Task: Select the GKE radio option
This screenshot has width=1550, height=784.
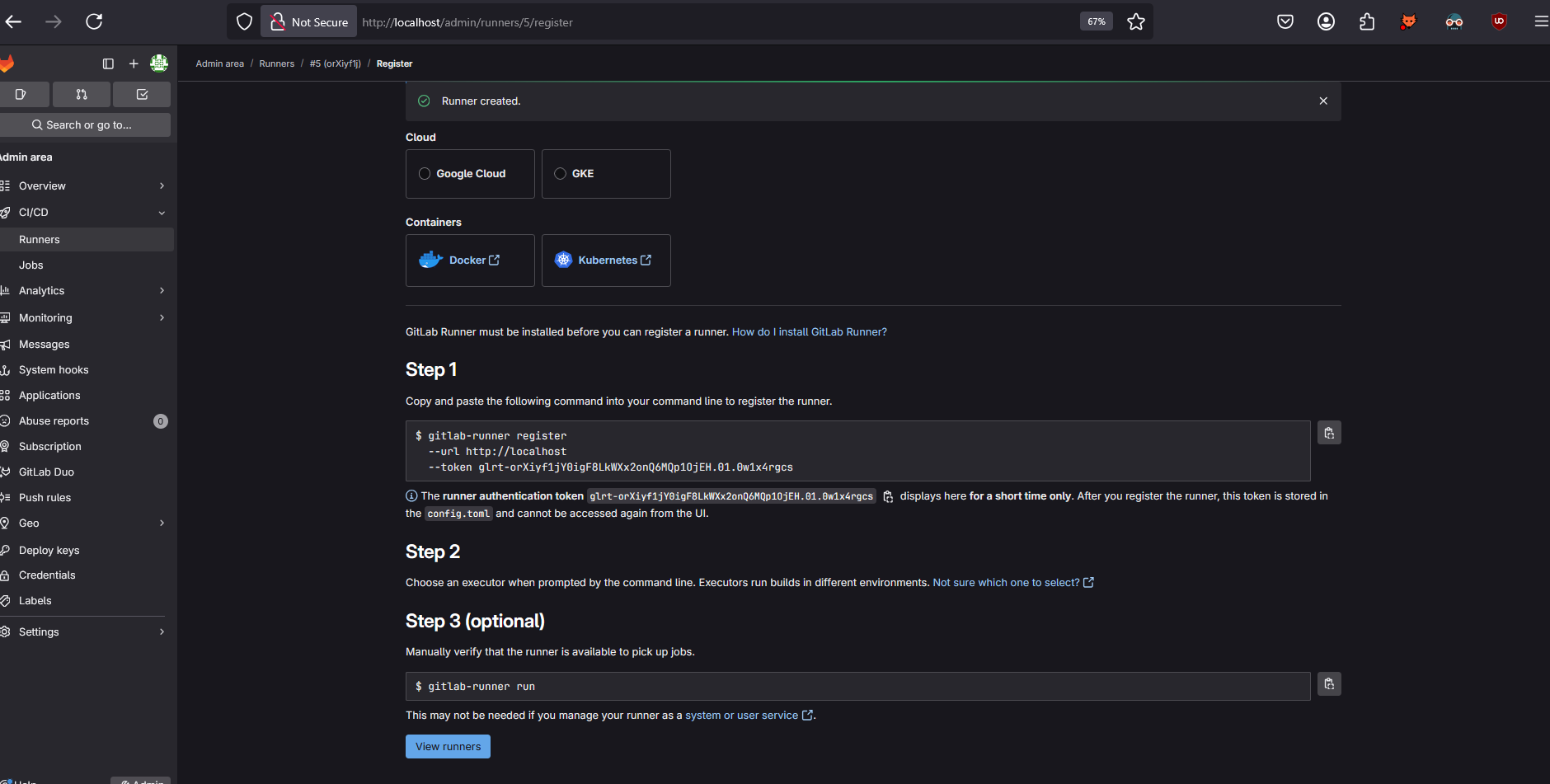Action: click(x=560, y=174)
